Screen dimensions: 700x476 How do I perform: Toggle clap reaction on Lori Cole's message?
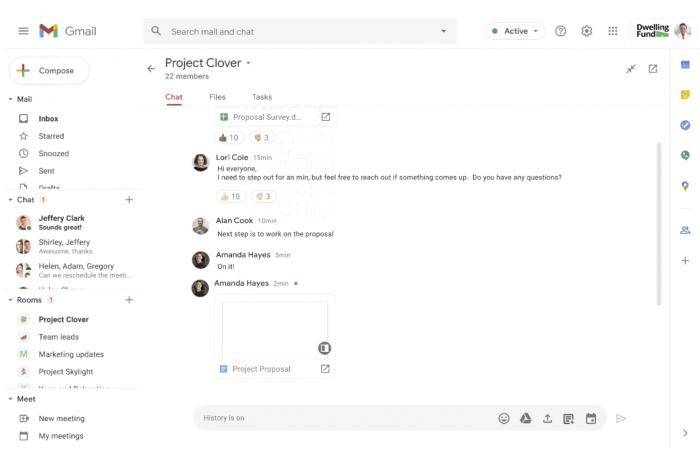tap(264, 196)
